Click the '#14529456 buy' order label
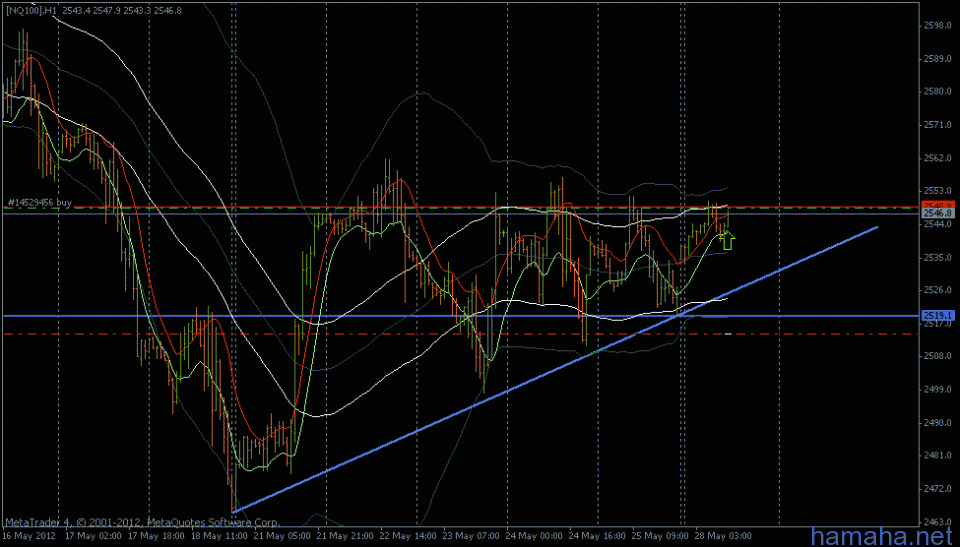 39,202
